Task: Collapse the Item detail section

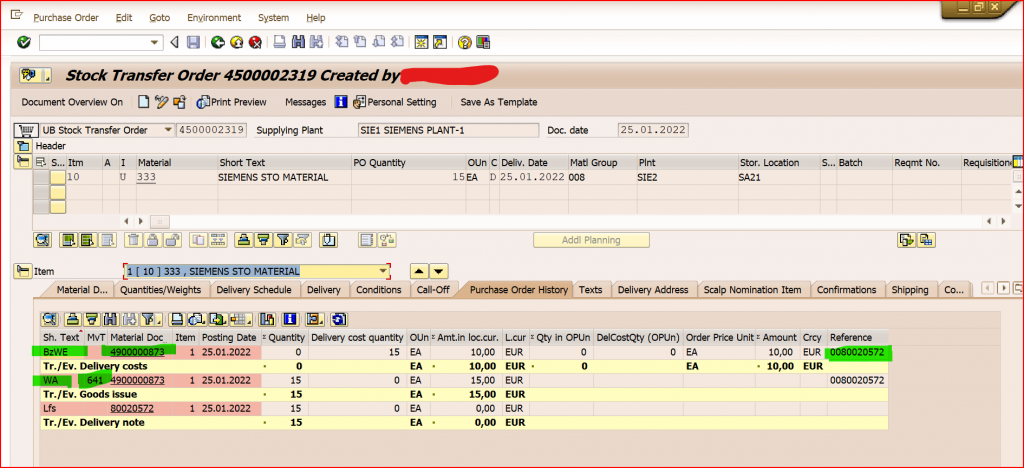Action: tap(22, 270)
